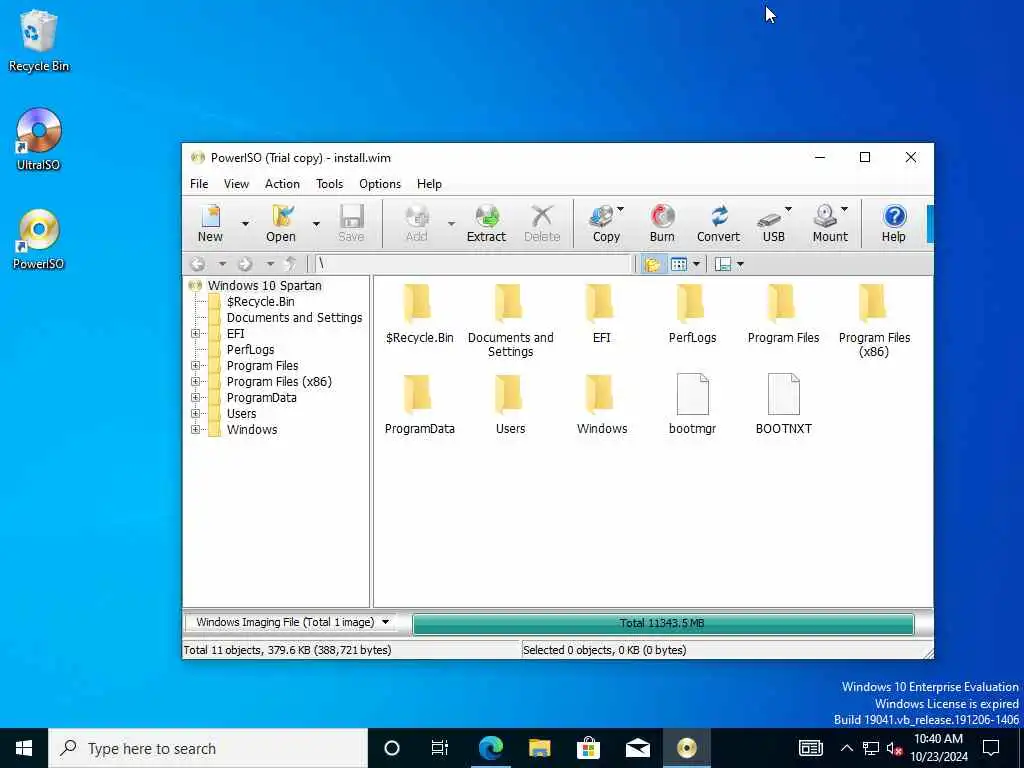The width and height of the screenshot is (1024, 768).
Task: Click the taskbar search box
Action: (x=208, y=748)
